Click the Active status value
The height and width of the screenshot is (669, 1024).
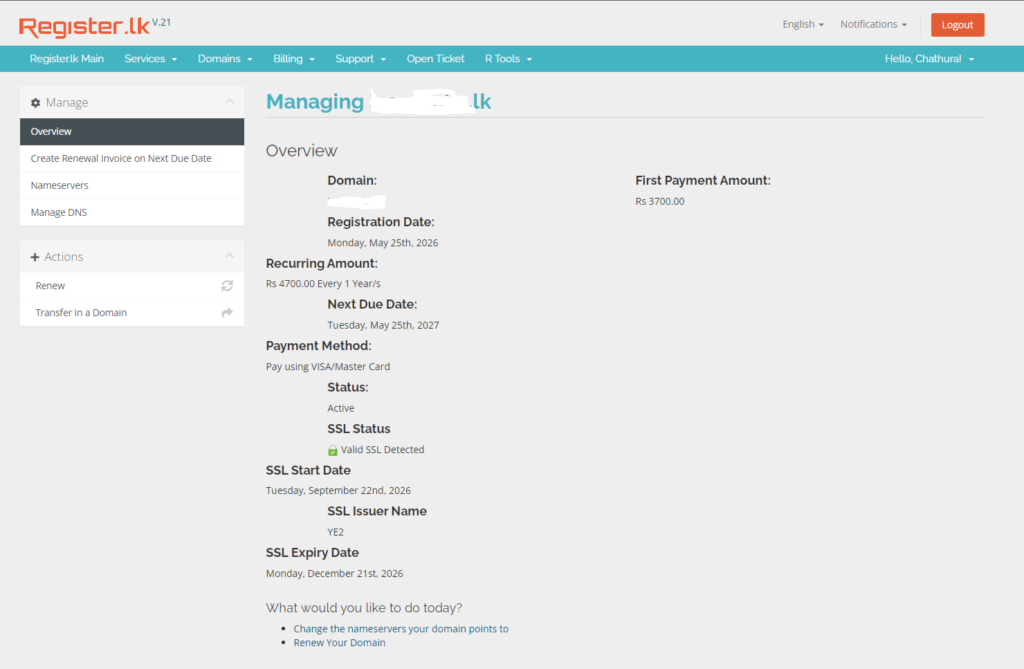pos(341,408)
